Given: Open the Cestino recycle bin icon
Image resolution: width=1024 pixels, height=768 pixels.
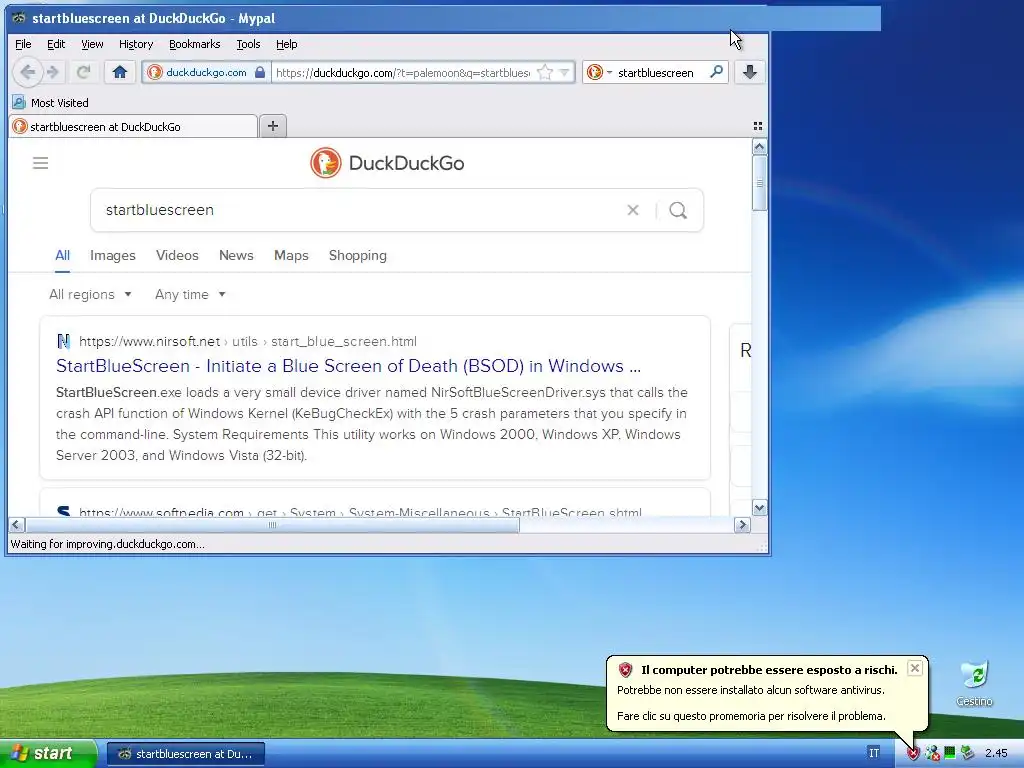Looking at the screenshot, I should pyautogui.click(x=974, y=675).
